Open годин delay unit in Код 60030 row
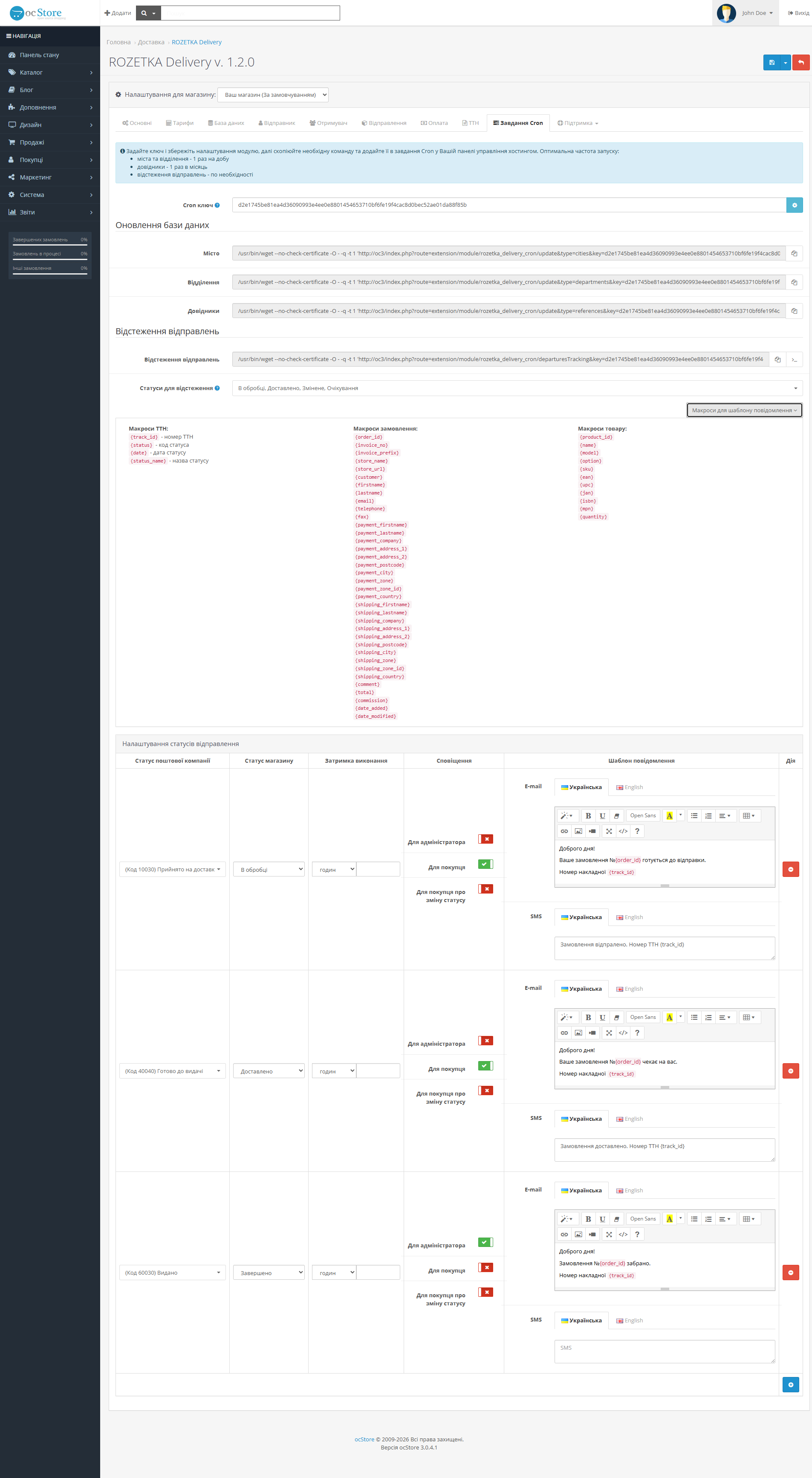812x1478 pixels. click(335, 1273)
